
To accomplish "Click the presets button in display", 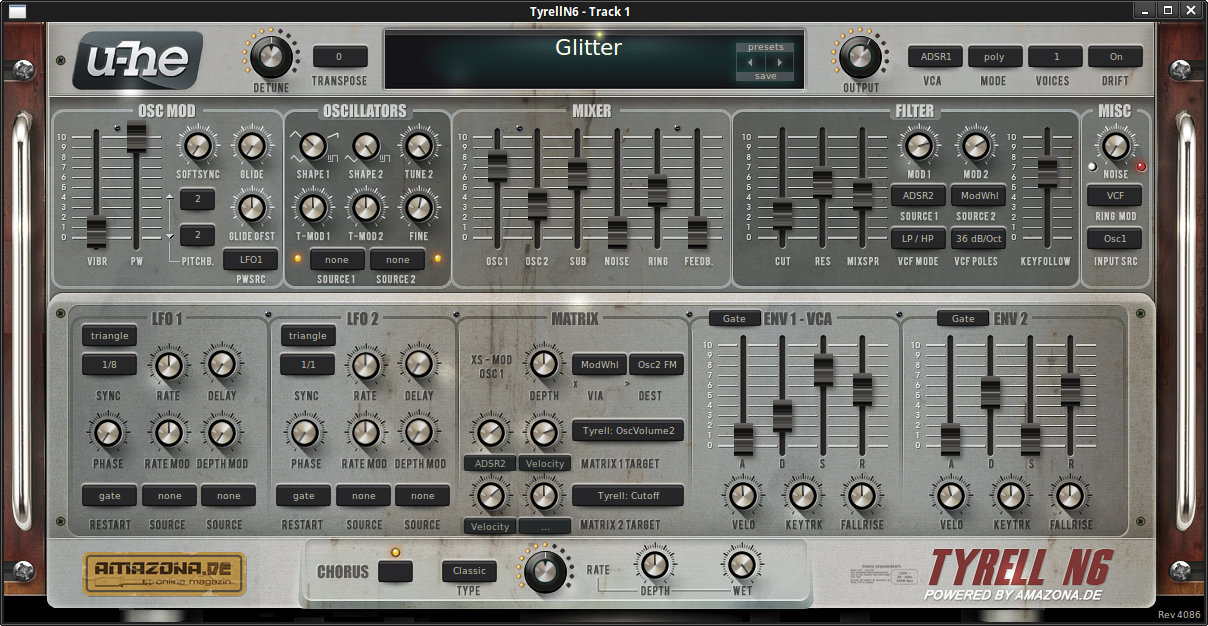I will click(x=765, y=47).
